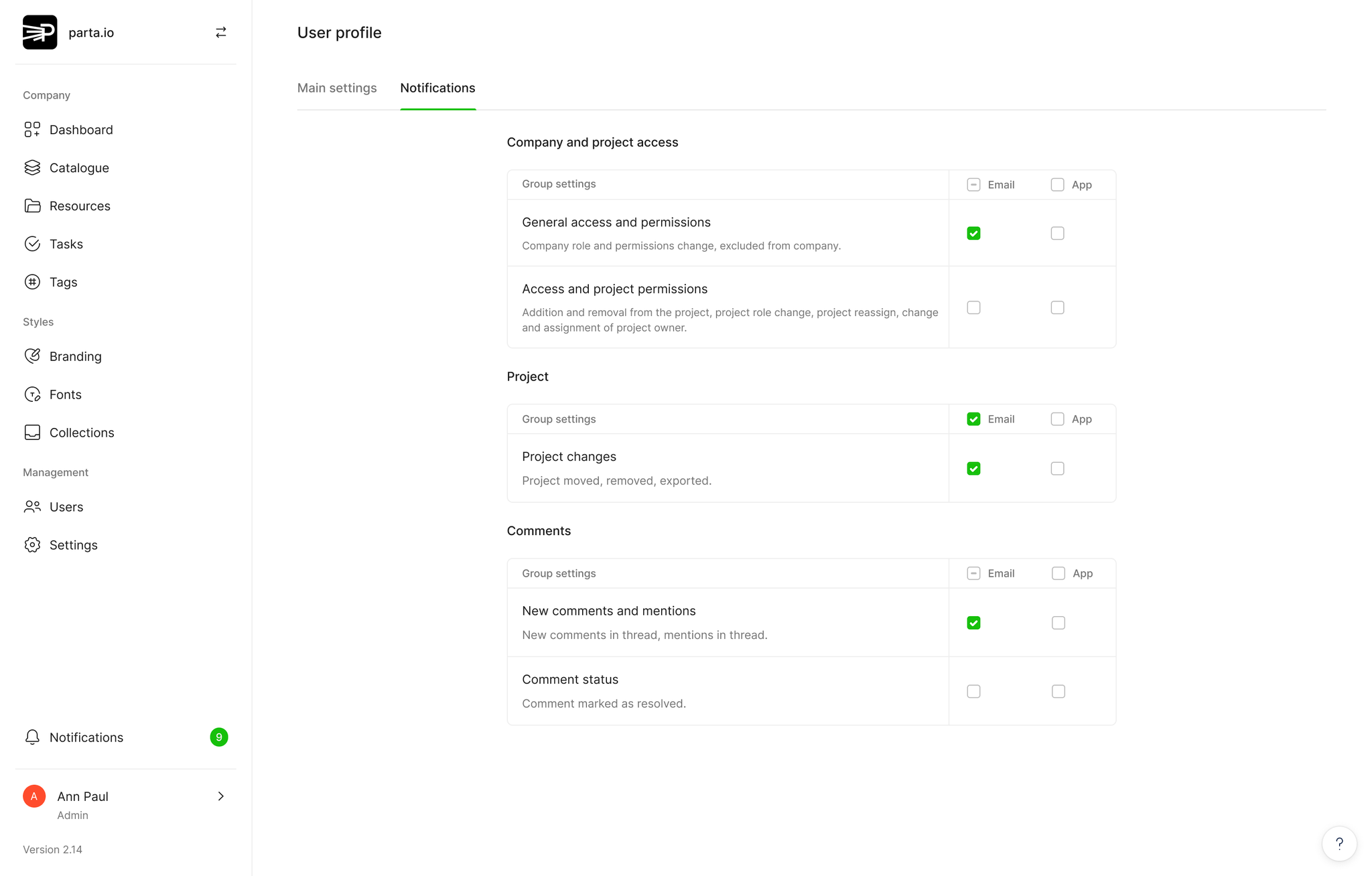
Task: Check Project group App checkbox
Action: coord(1057,419)
